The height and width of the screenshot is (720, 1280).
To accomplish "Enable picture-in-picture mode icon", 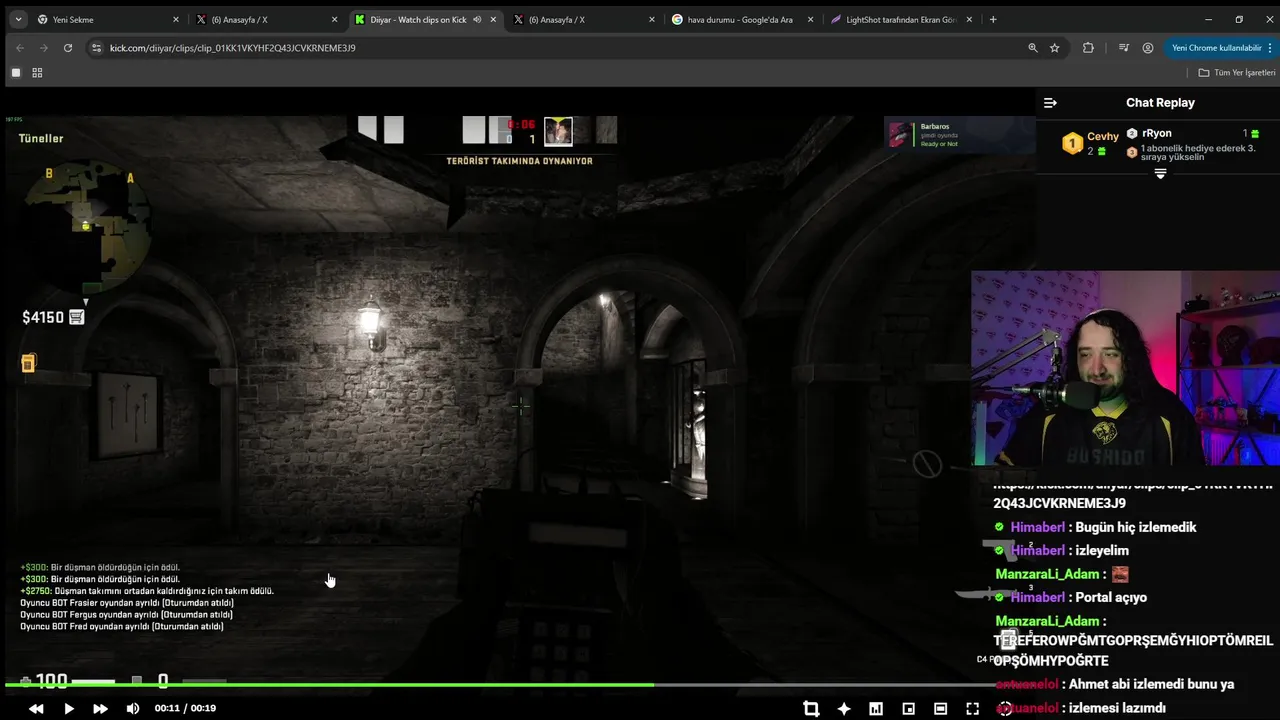I will (x=908, y=708).
